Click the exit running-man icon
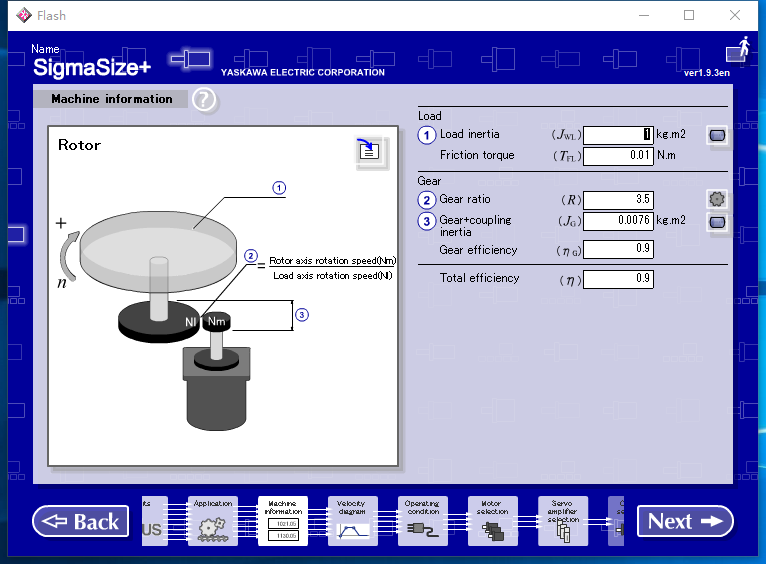 click(738, 49)
